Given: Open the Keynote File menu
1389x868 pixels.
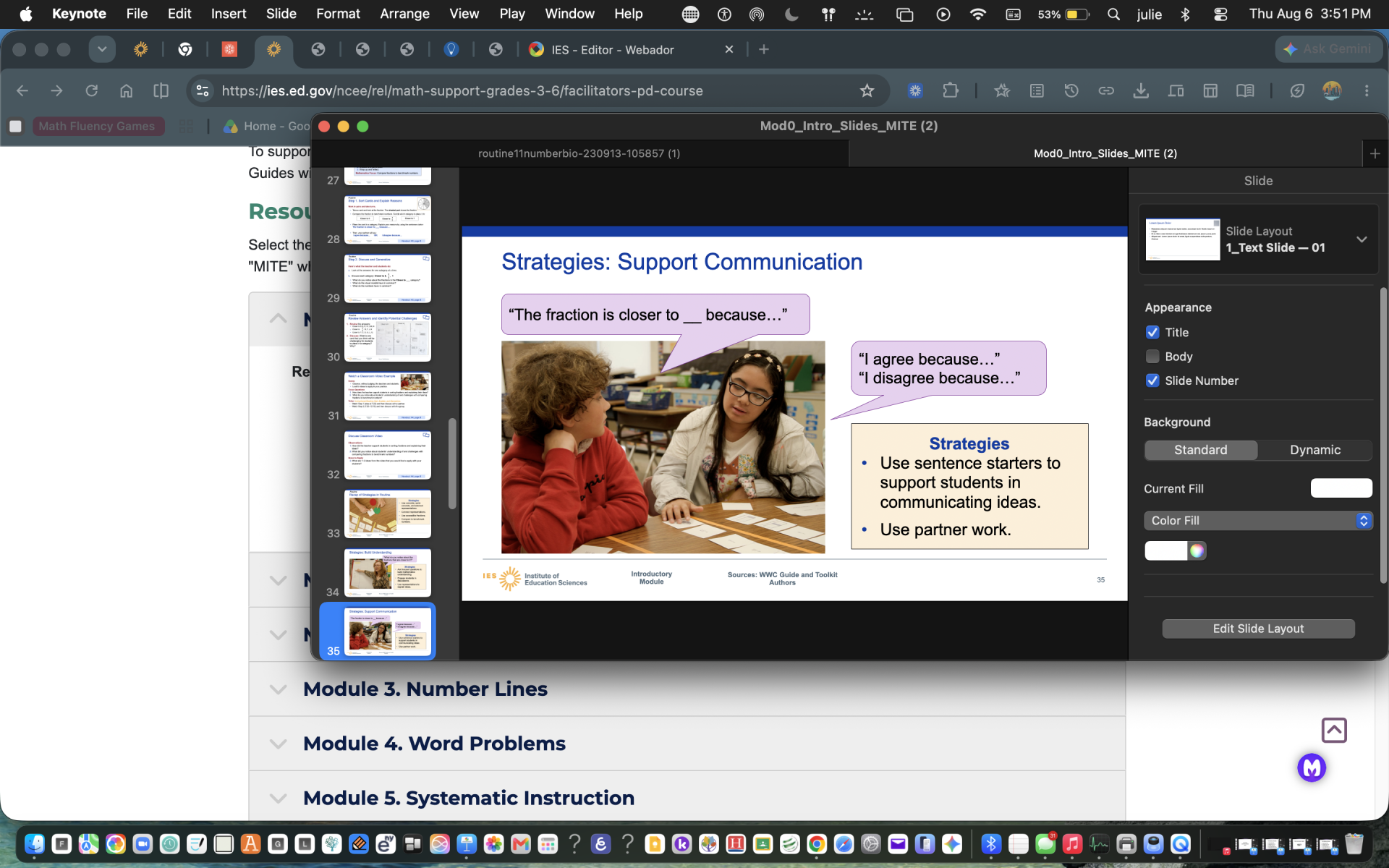Looking at the screenshot, I should [x=137, y=14].
